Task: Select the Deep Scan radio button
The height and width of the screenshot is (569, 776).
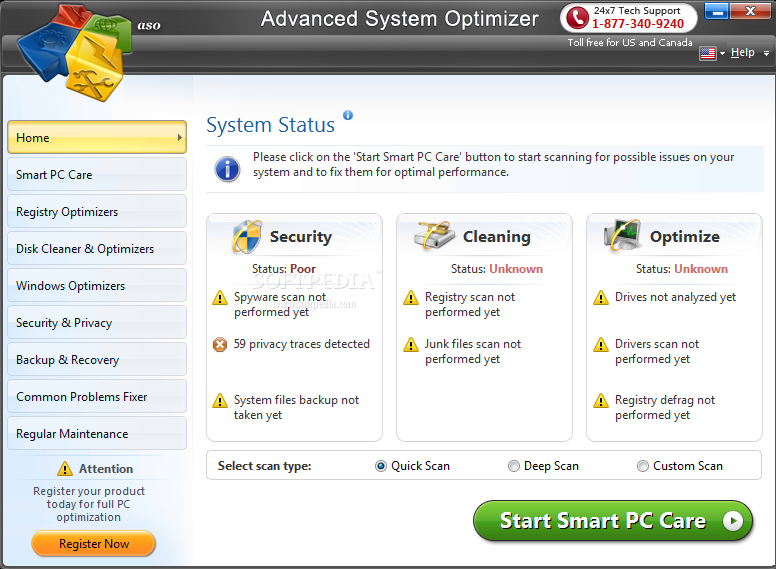Action: point(514,466)
